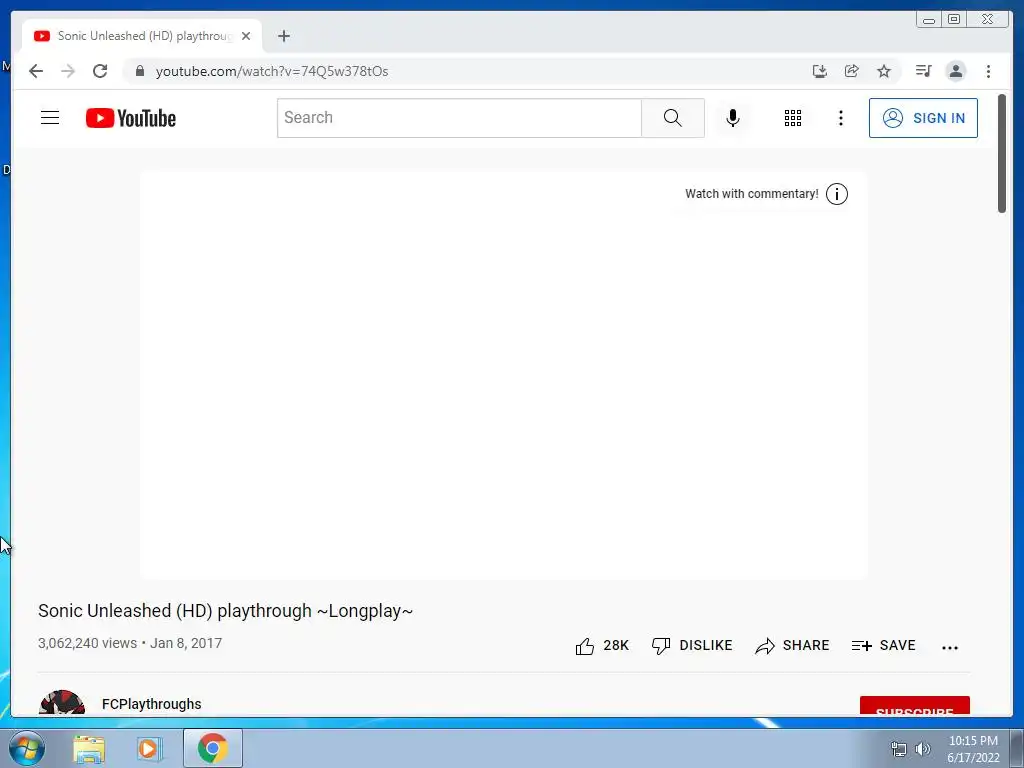Viewport: 1024px width, 768px height.
Task: Go back to the previous page
Action: click(x=36, y=71)
